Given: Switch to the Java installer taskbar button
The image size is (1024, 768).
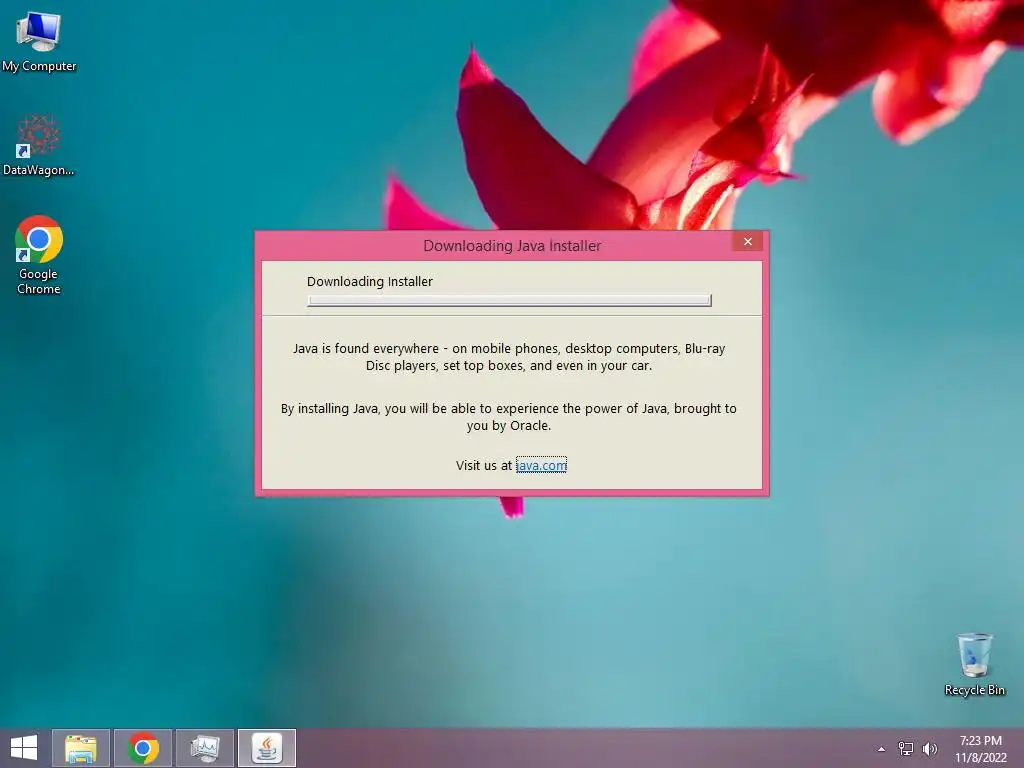Looking at the screenshot, I should [x=267, y=748].
